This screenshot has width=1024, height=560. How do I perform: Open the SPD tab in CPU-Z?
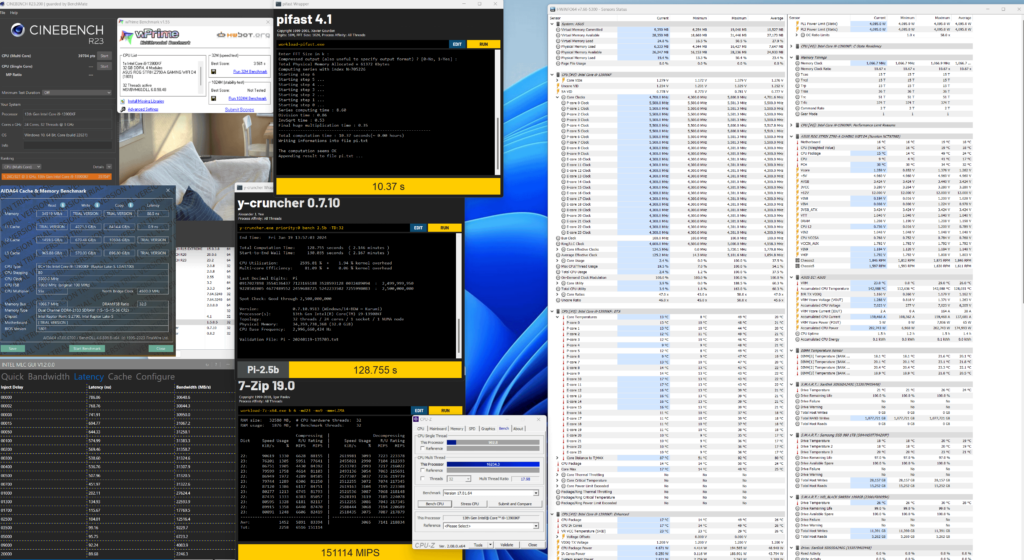[x=472, y=429]
